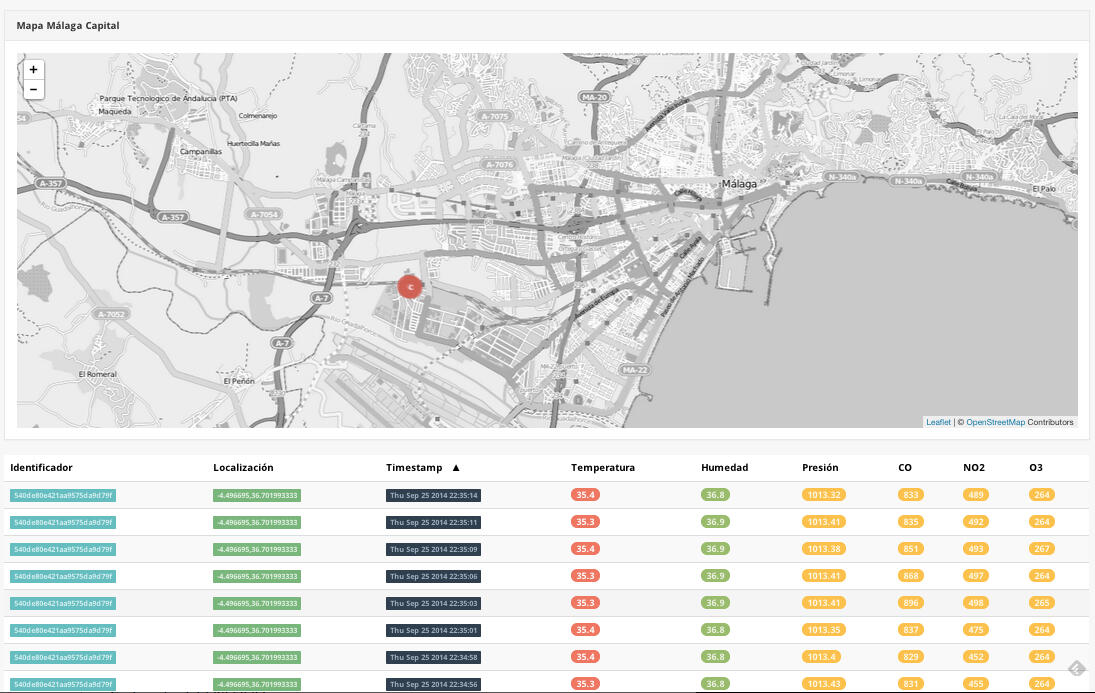Open the OpenStreetMap link

click(995, 422)
